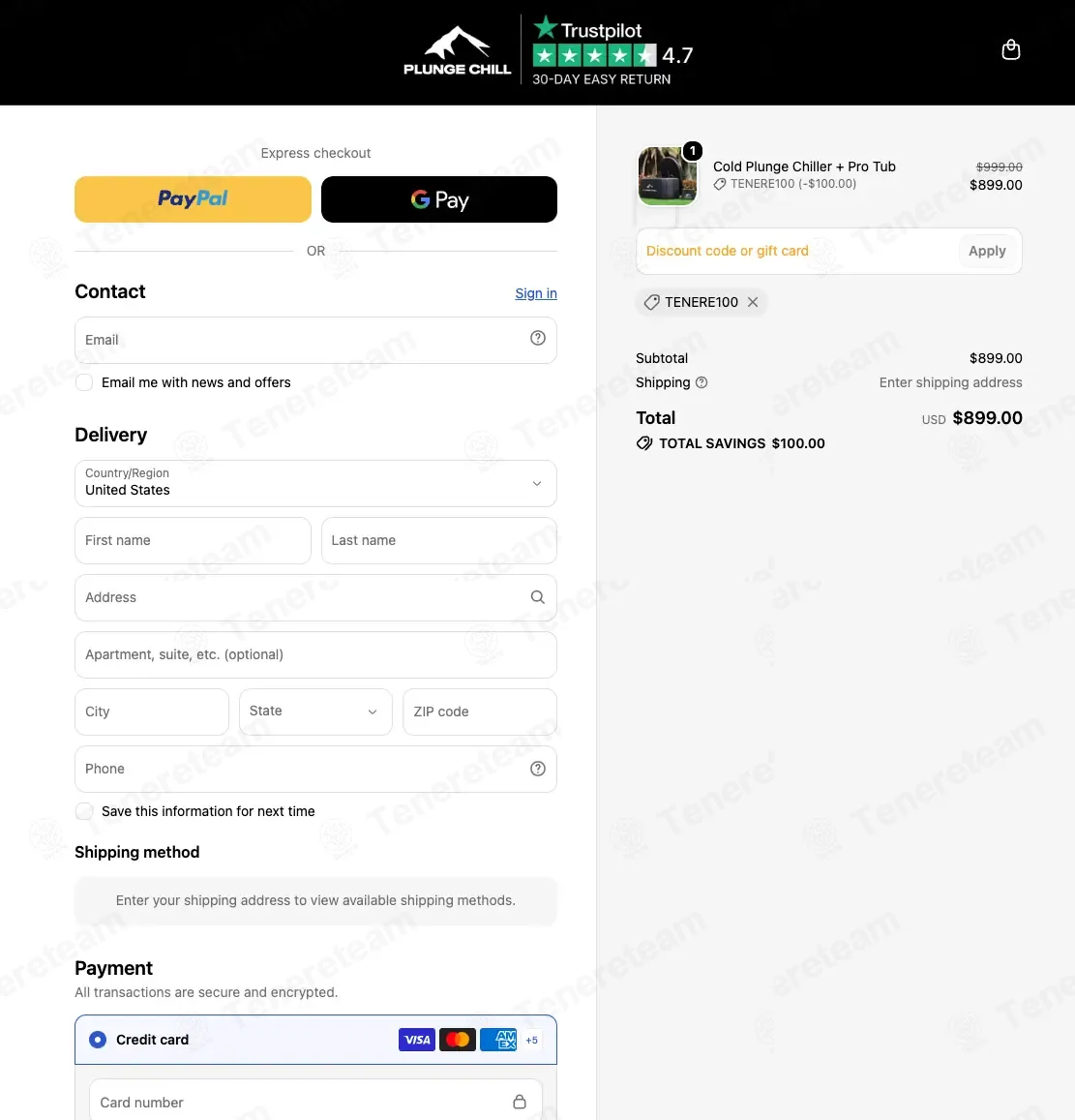Click the Address search magnifier icon
The image size is (1075, 1120).
tap(538, 597)
